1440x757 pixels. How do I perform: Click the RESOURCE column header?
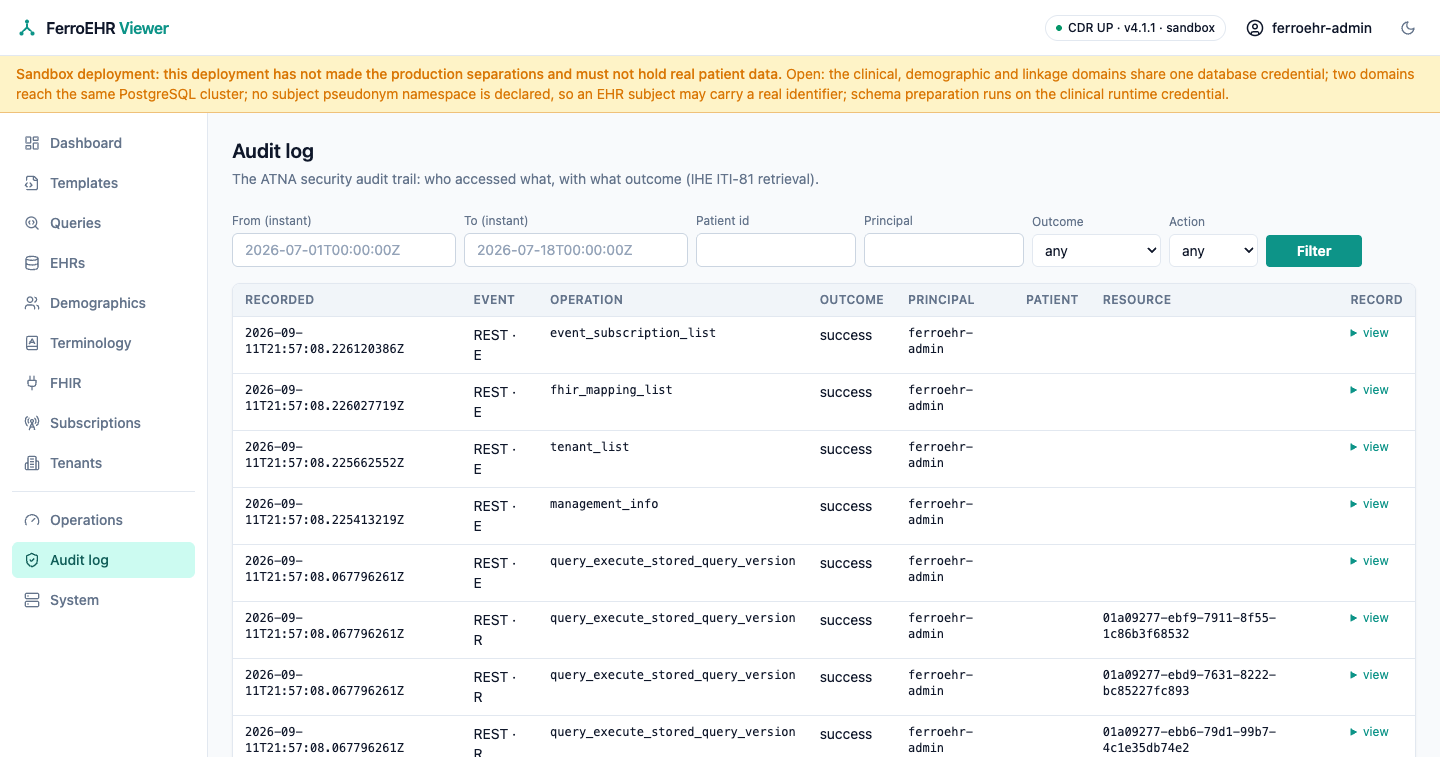pos(1137,300)
